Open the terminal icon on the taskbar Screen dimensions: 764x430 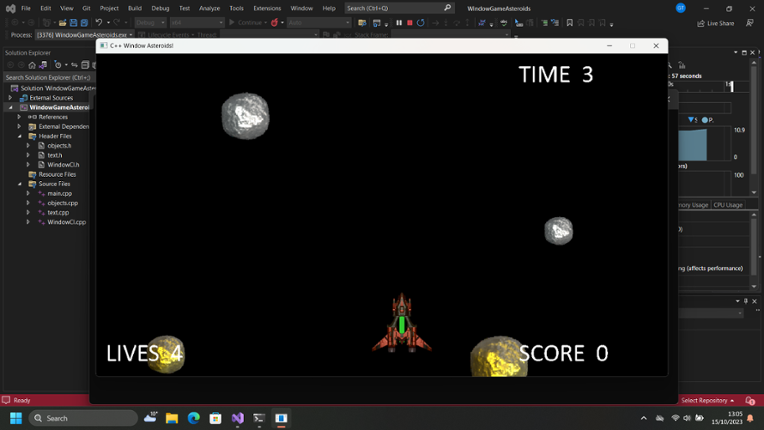pos(259,418)
